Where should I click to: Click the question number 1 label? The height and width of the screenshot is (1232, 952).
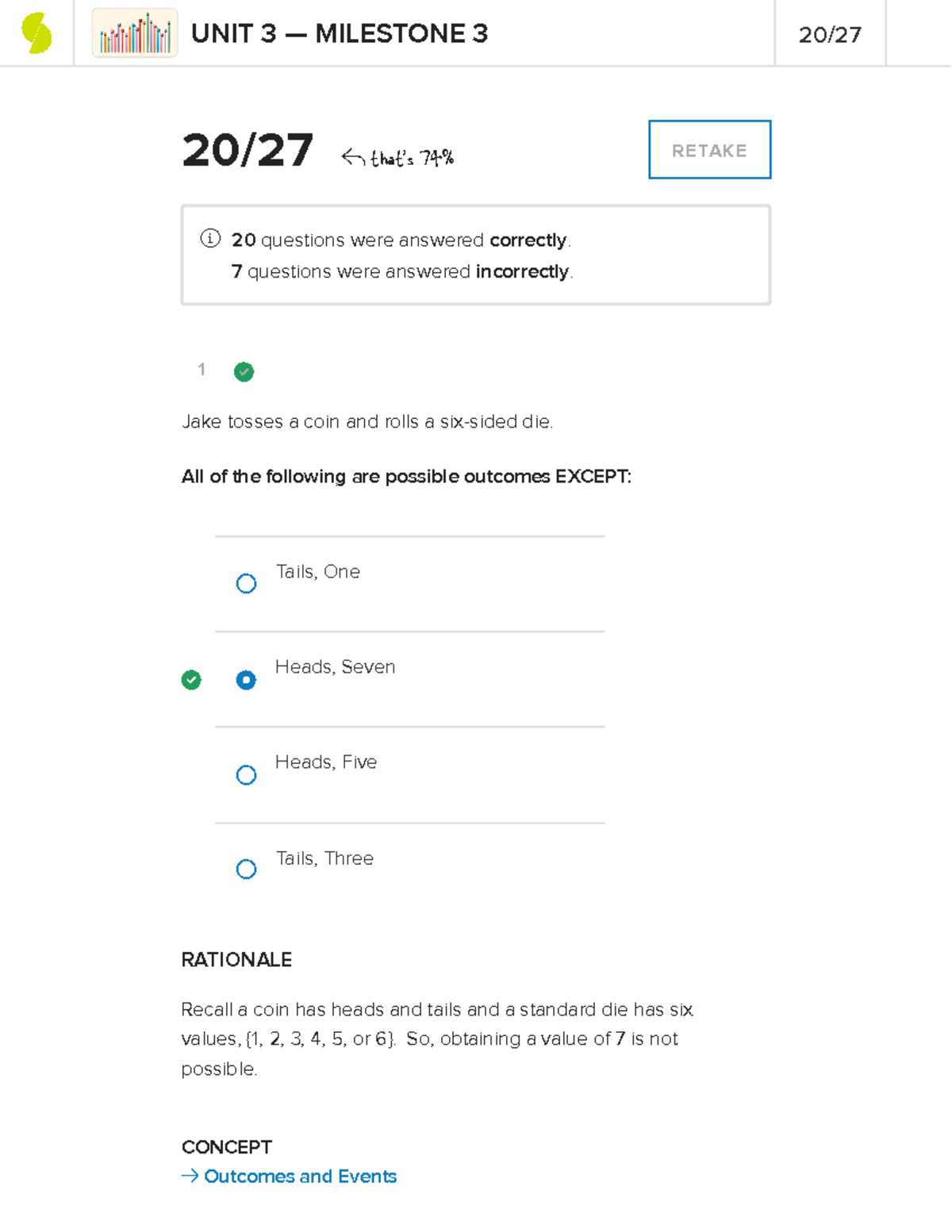point(202,369)
